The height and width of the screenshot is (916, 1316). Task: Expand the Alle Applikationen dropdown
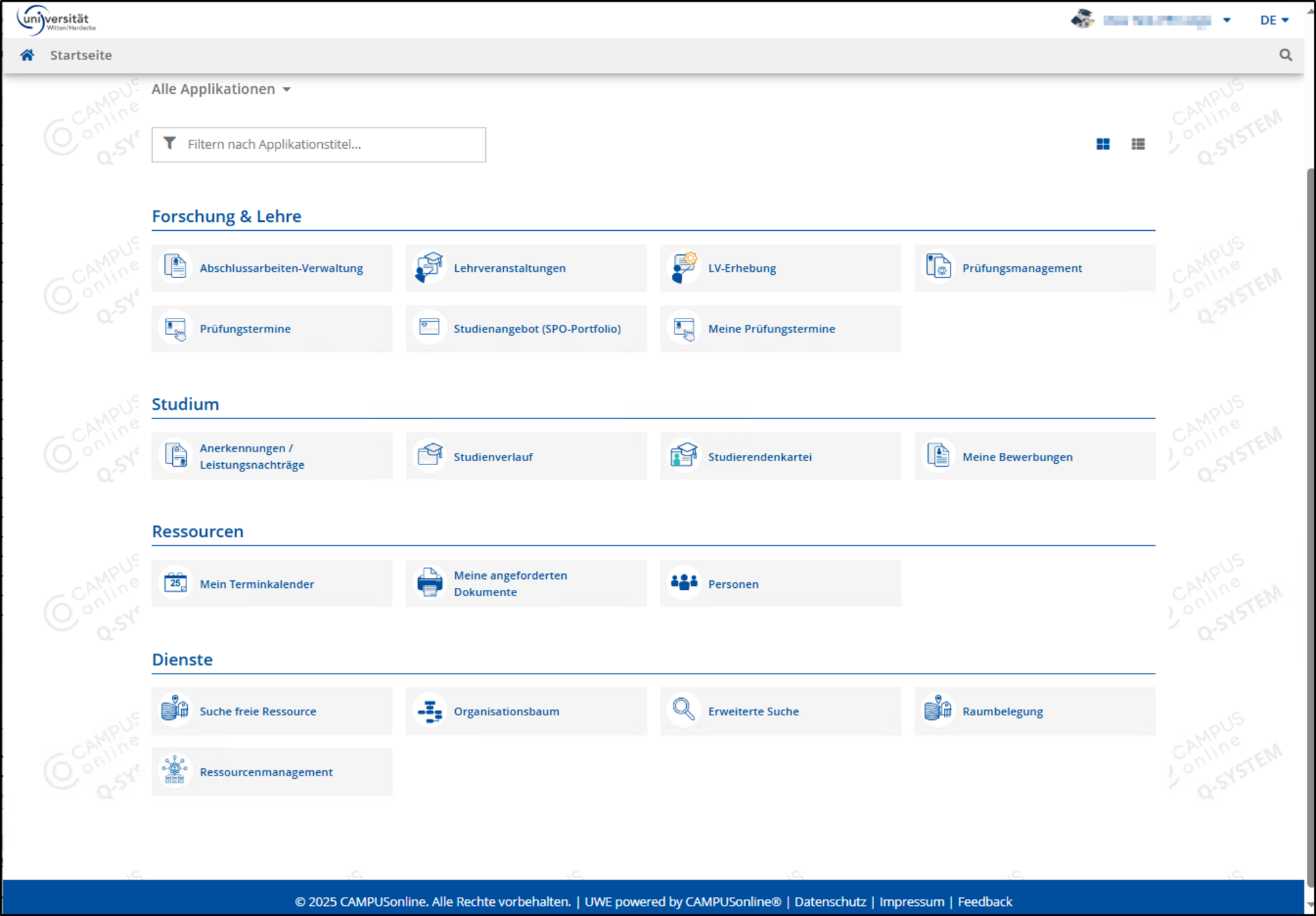pyautogui.click(x=221, y=89)
